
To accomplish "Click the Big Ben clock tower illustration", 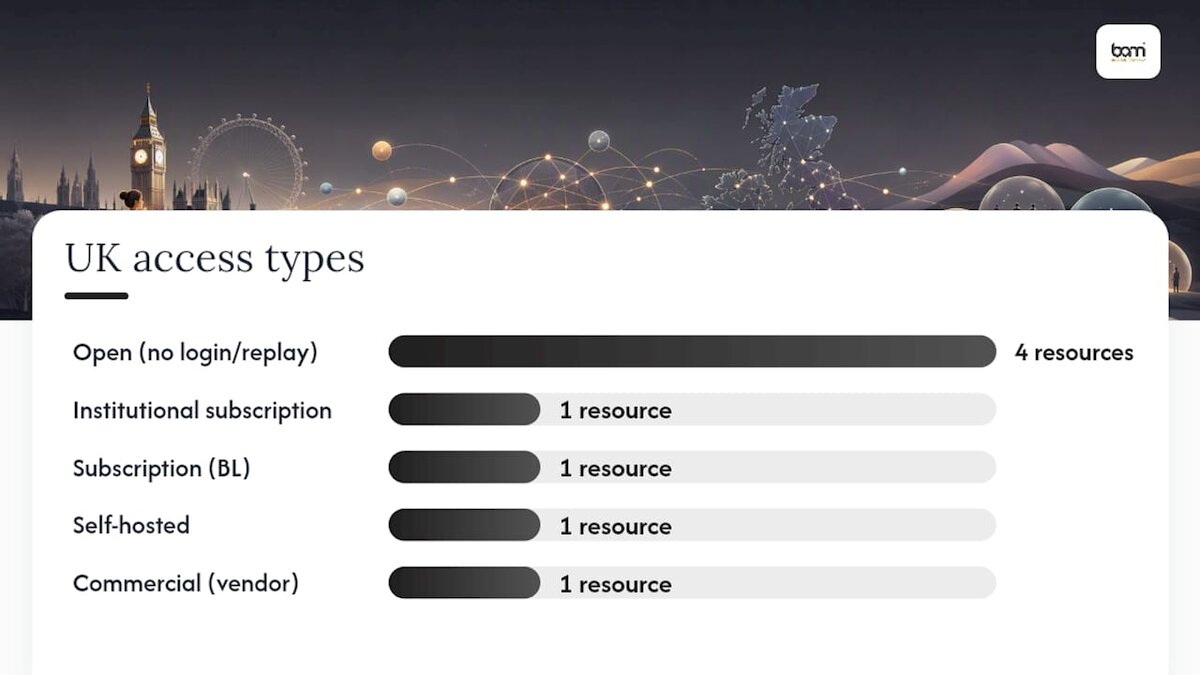I will click(x=148, y=148).
